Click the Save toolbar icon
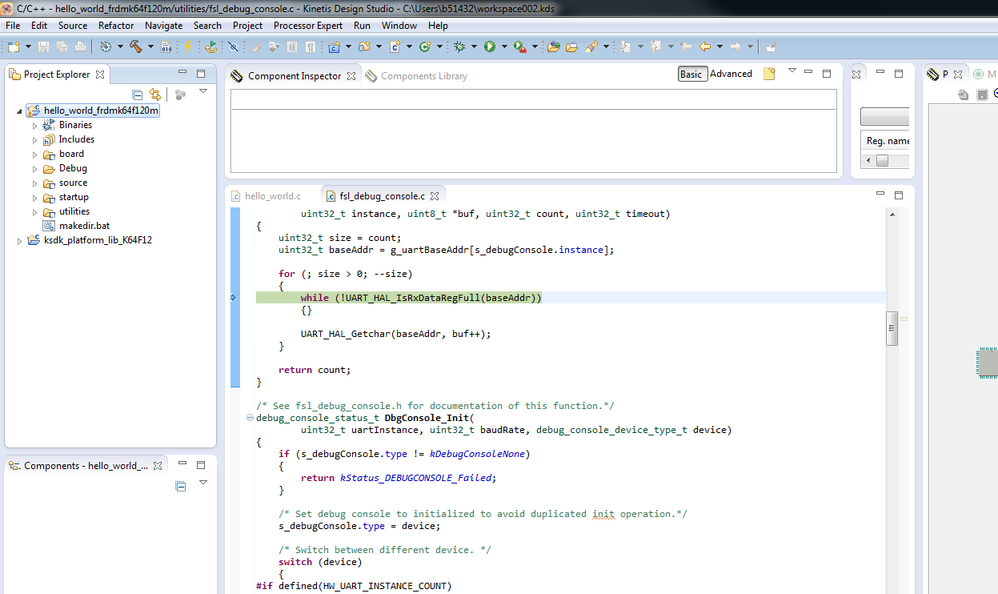 (x=43, y=46)
